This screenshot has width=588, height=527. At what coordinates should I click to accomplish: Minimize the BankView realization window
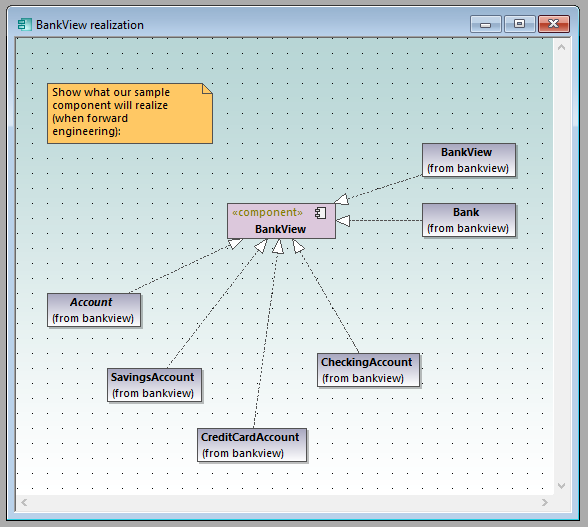coord(486,24)
